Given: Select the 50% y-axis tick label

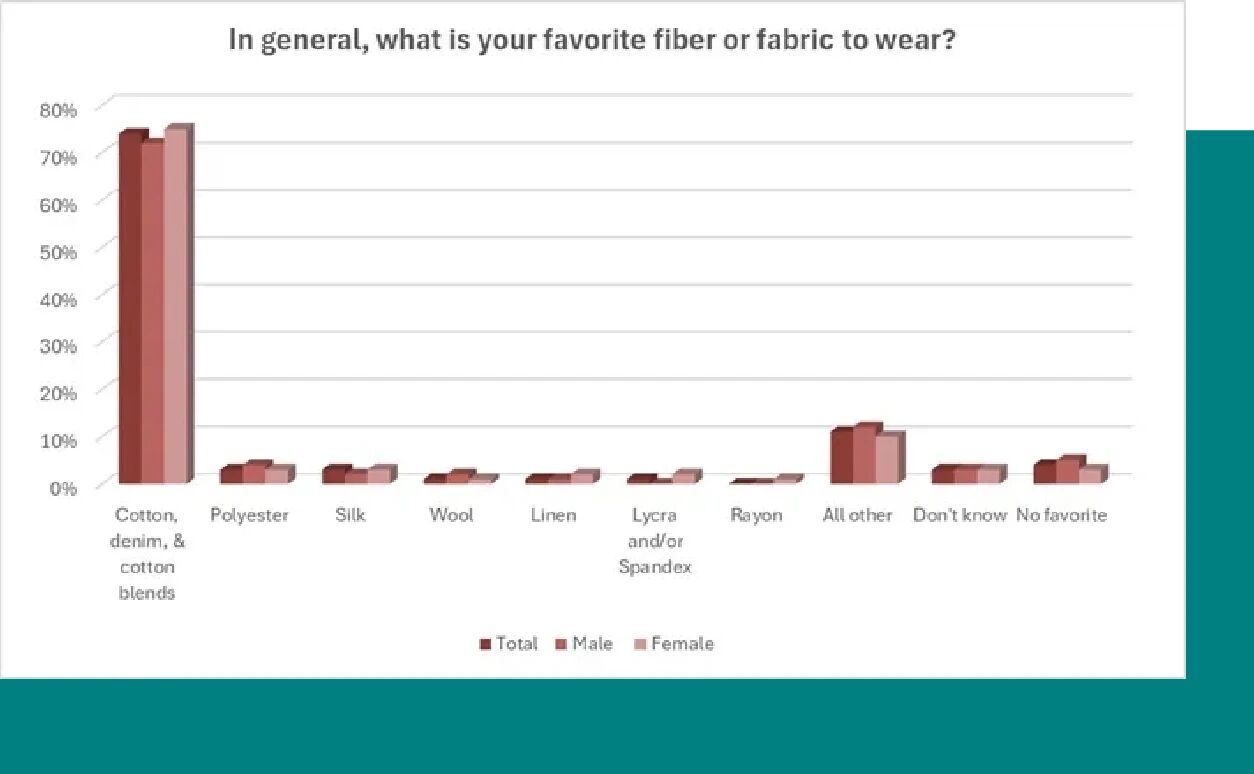Looking at the screenshot, I should tap(58, 252).
